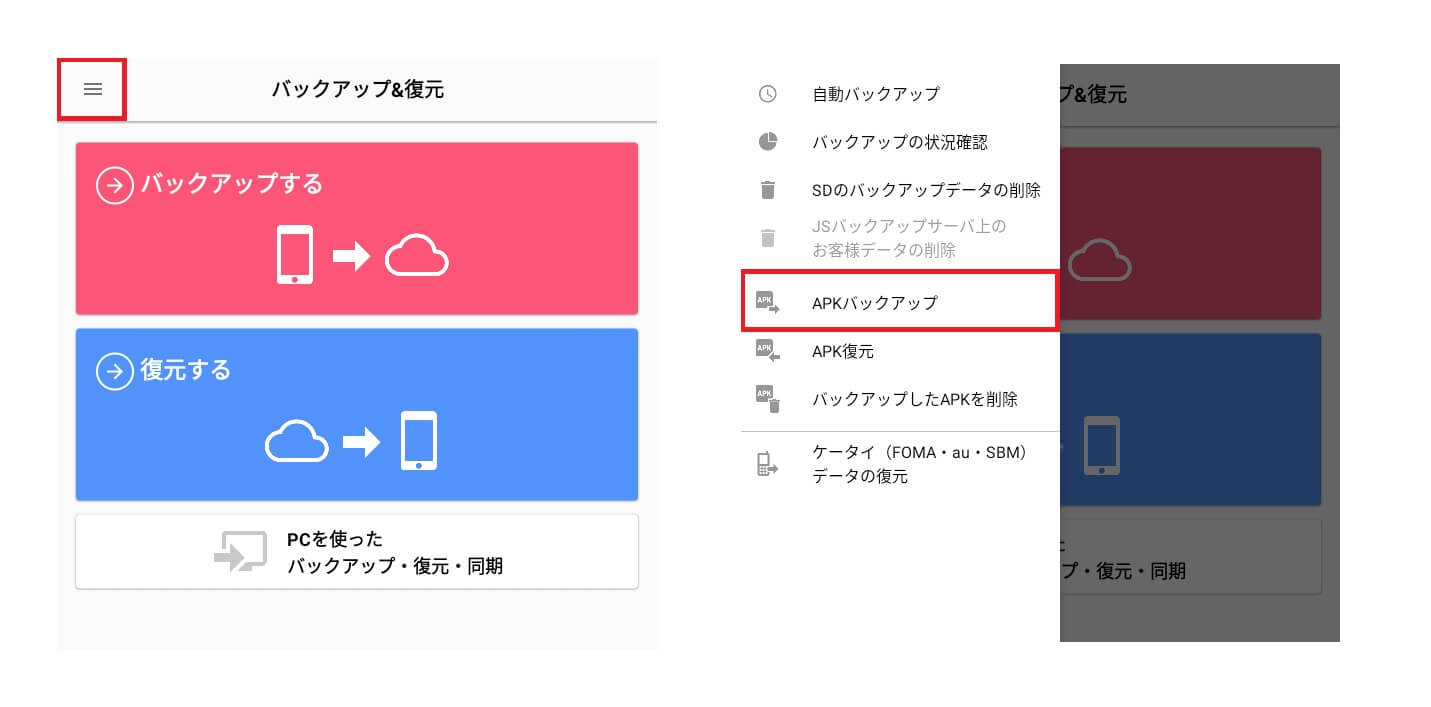The image size is (1431, 707).
Task: Select APK復元 menu item
Action: pyautogui.click(x=843, y=351)
